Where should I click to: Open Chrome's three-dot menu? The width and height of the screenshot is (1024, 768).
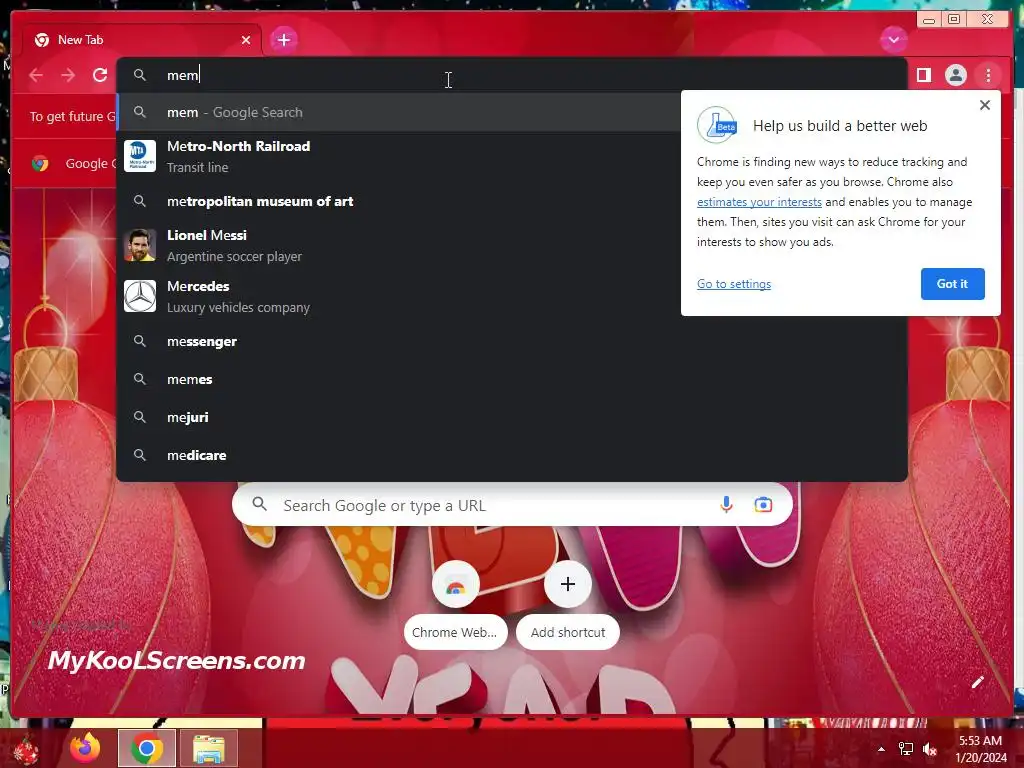coord(988,75)
